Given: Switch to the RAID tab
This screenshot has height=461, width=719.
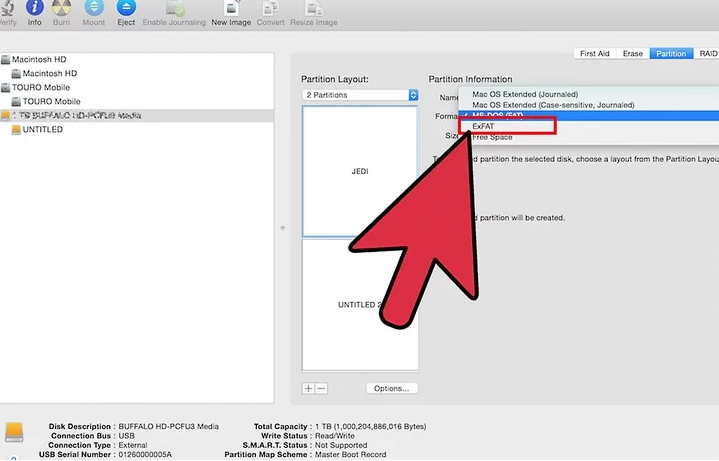Looking at the screenshot, I should (707, 54).
